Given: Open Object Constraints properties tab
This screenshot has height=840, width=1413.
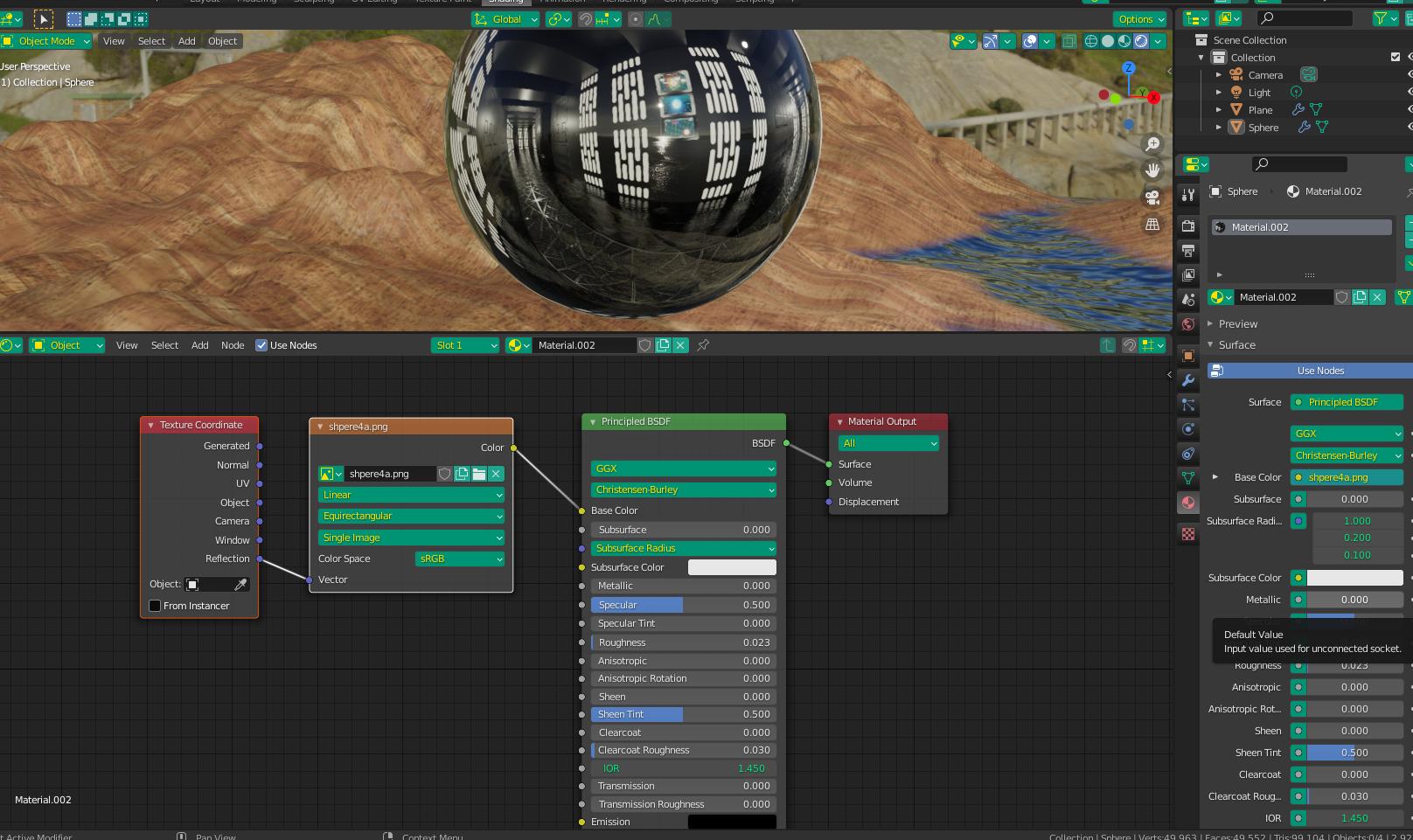Looking at the screenshot, I should point(1187,454).
